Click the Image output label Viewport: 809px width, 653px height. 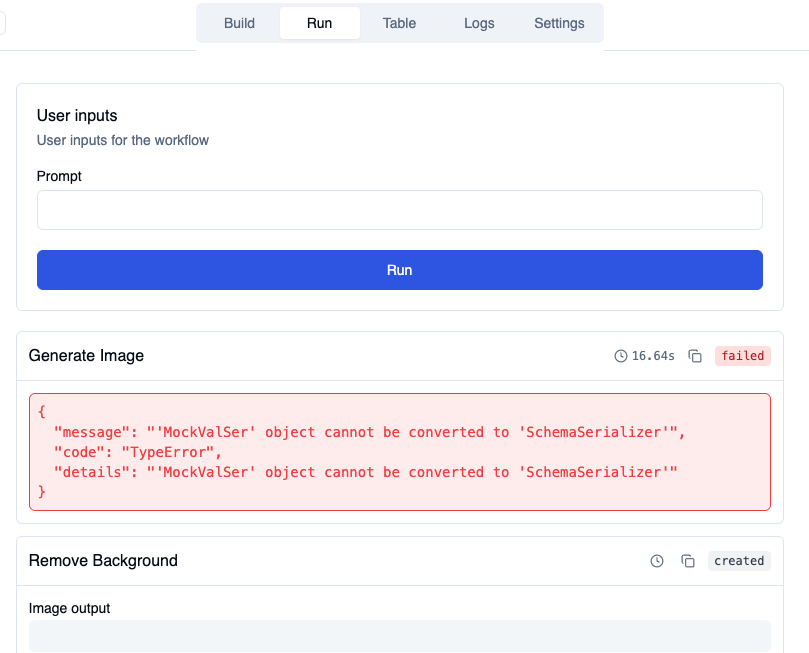point(69,608)
